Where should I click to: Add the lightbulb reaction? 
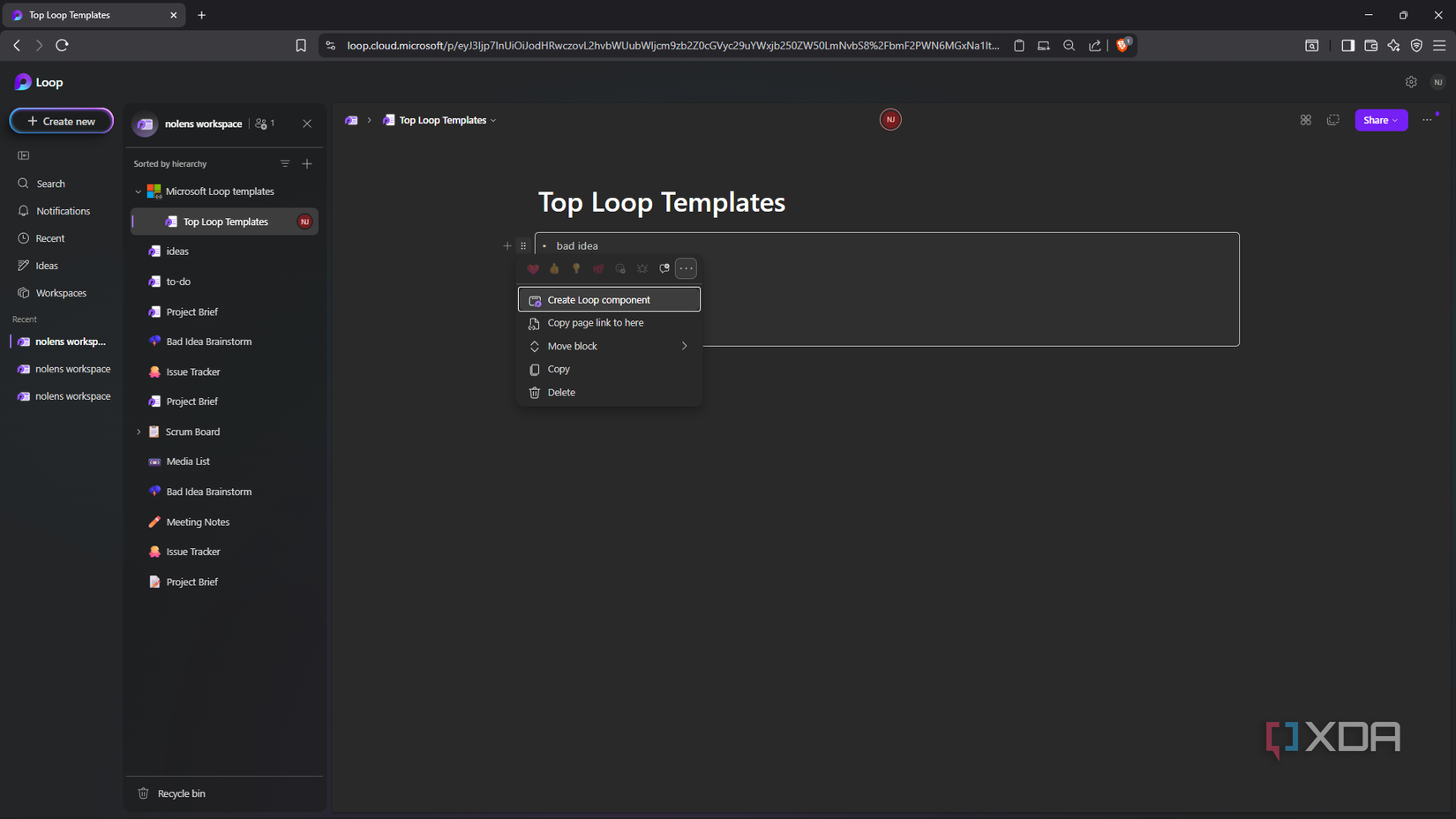(x=576, y=268)
